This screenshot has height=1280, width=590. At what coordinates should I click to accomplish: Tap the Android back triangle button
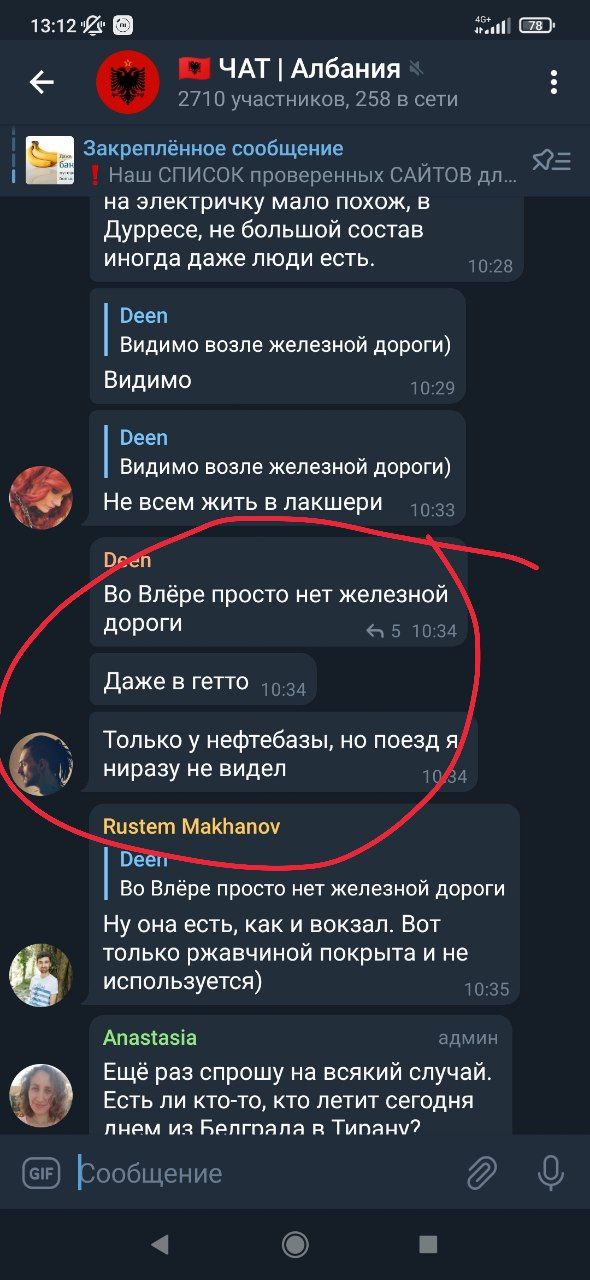pos(159,1243)
